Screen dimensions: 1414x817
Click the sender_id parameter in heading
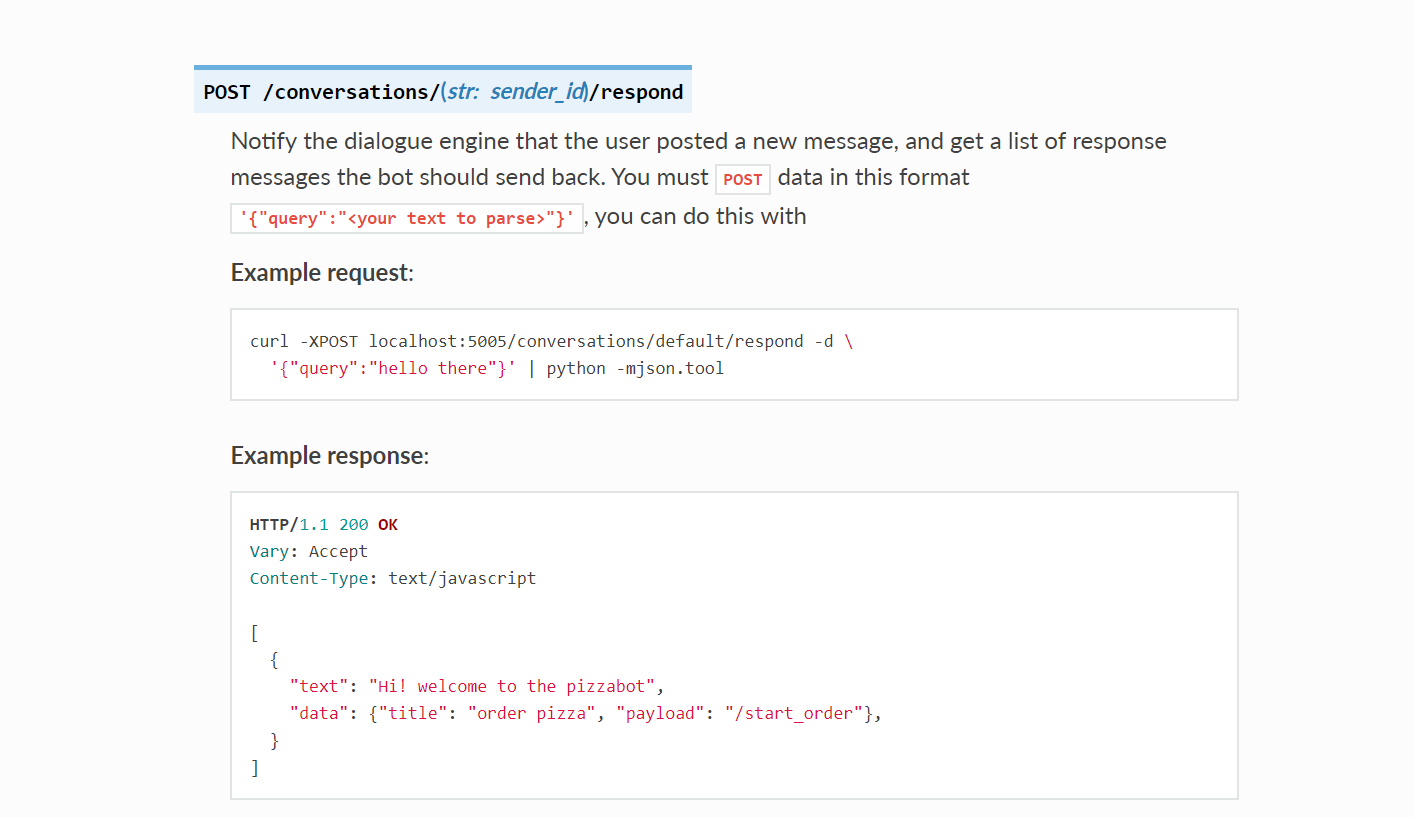537,92
